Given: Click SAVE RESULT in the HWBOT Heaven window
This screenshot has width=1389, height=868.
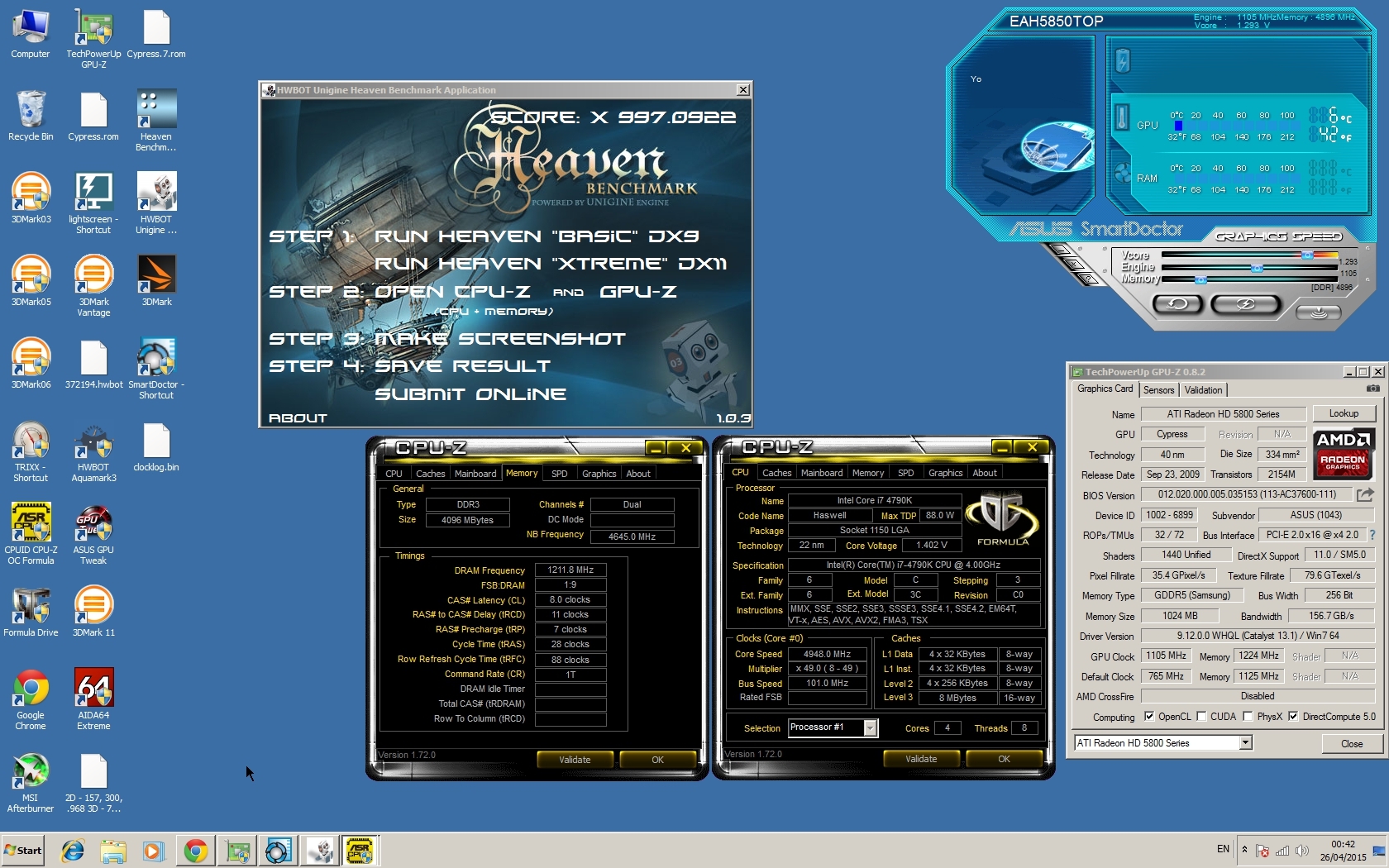Looking at the screenshot, I should (x=462, y=365).
